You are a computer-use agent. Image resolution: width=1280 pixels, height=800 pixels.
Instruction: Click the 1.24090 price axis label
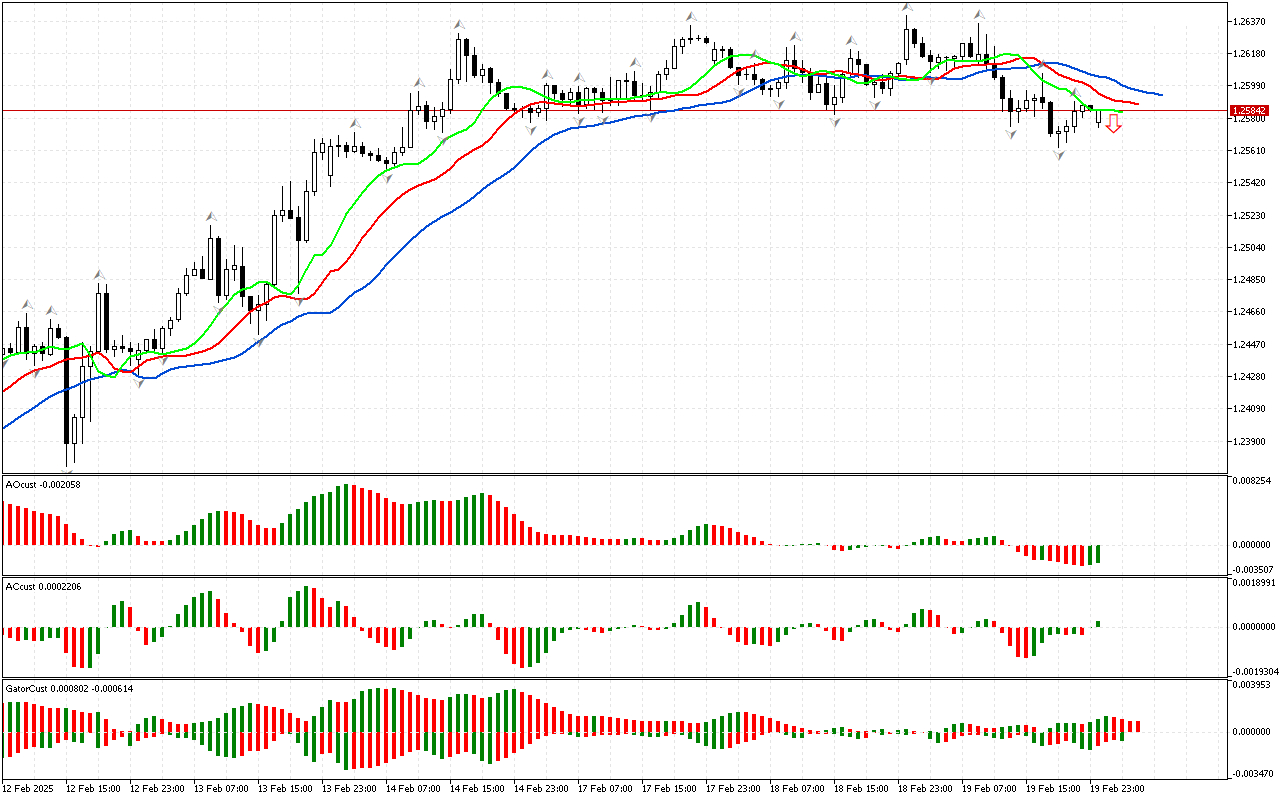(x=1250, y=409)
